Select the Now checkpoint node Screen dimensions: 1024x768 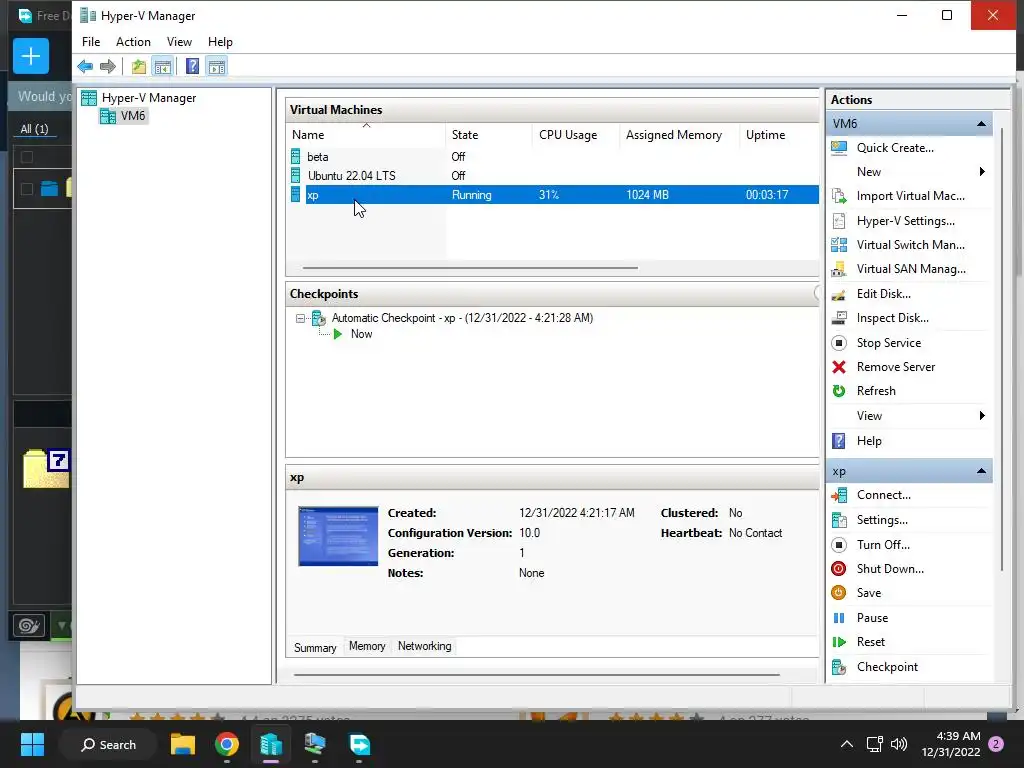coord(361,334)
